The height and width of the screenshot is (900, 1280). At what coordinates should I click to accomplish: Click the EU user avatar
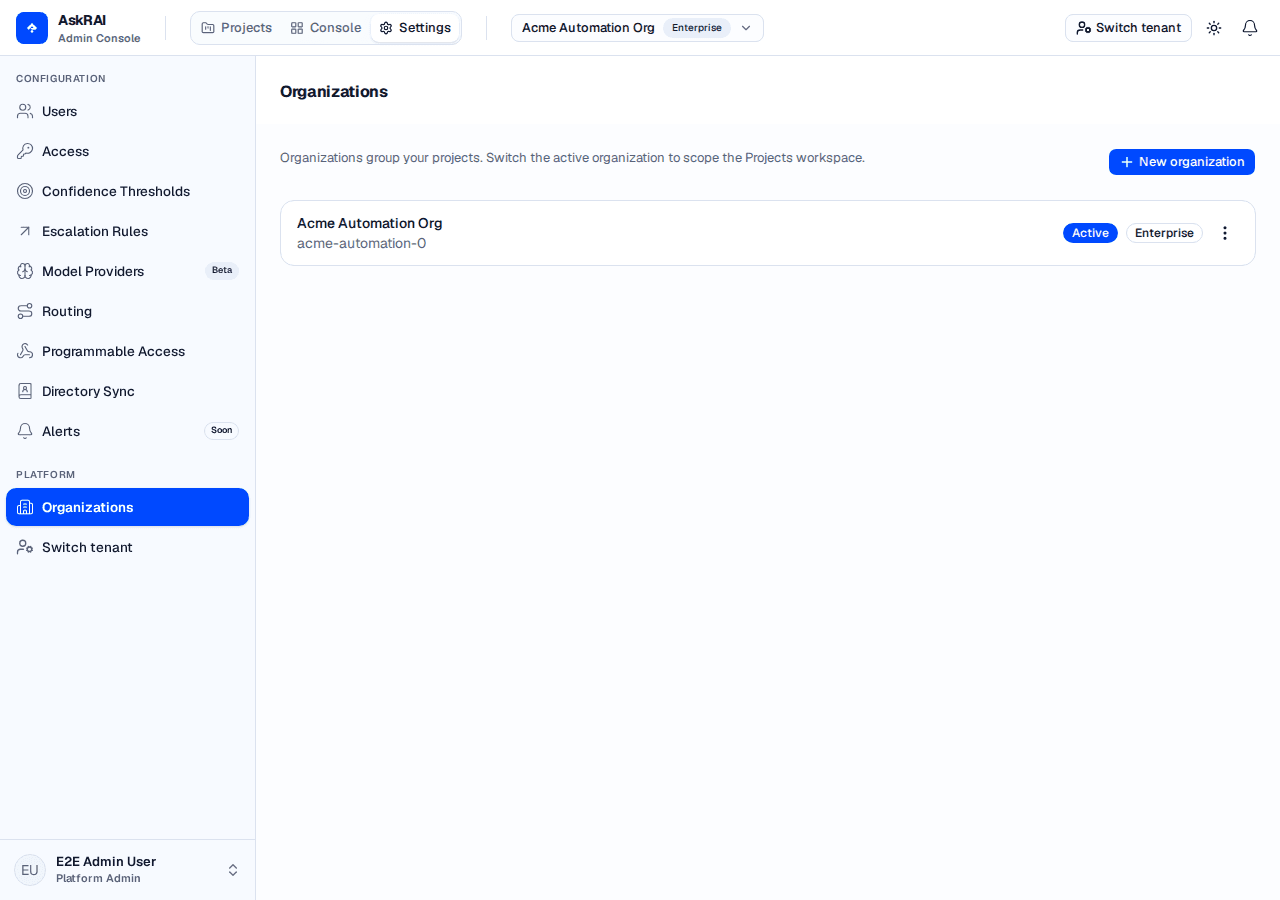(x=30, y=870)
